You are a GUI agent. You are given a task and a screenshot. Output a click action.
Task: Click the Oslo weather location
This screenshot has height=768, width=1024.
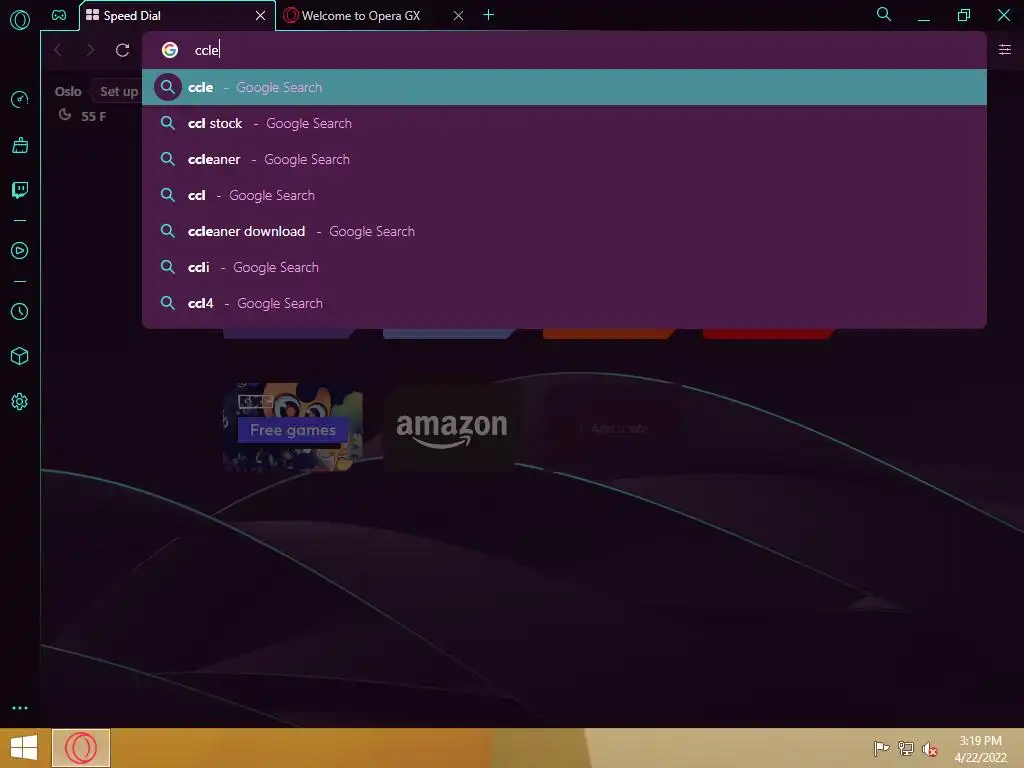pyautogui.click(x=68, y=91)
